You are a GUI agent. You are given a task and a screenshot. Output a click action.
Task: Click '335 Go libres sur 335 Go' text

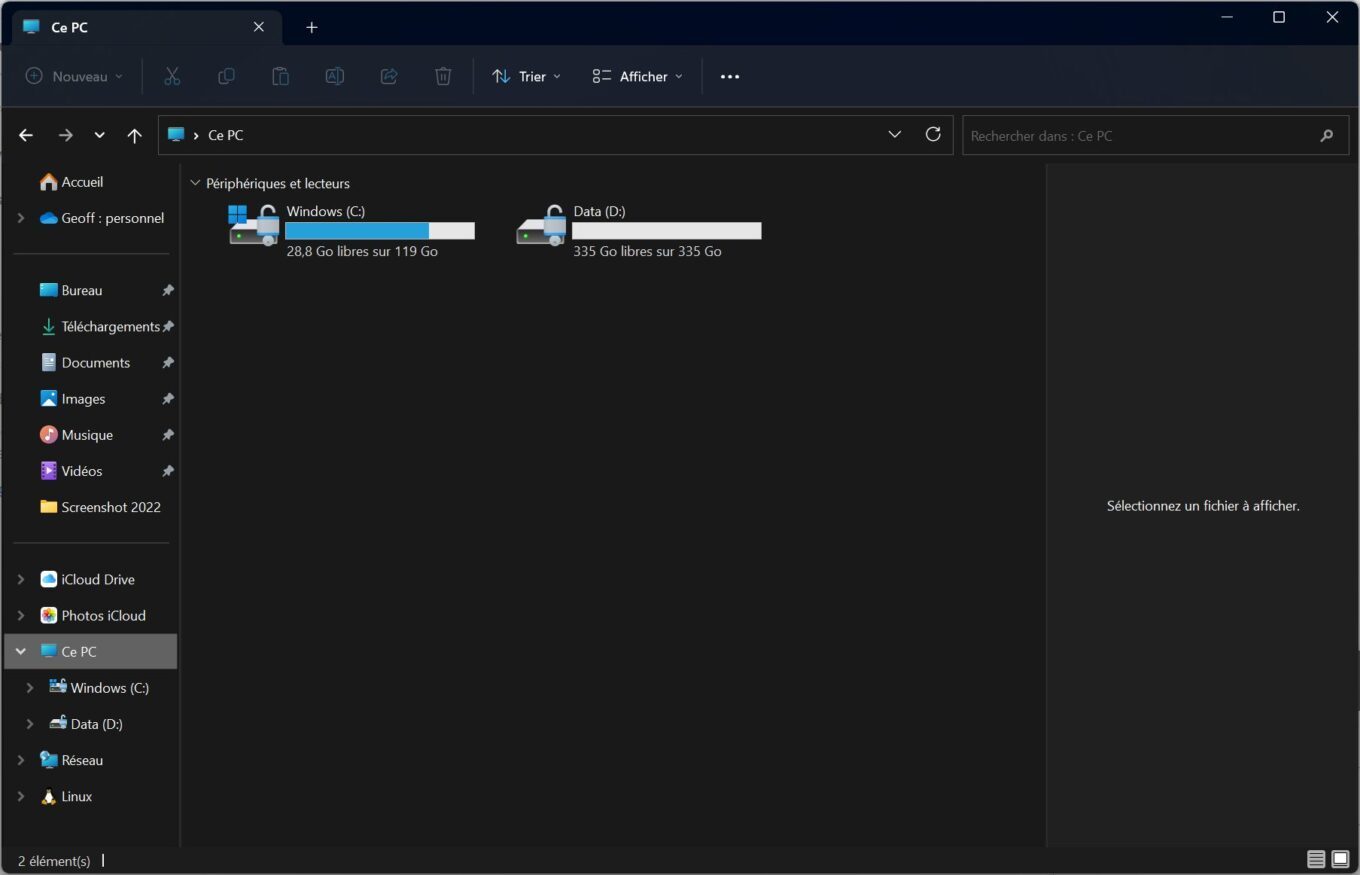pos(647,251)
